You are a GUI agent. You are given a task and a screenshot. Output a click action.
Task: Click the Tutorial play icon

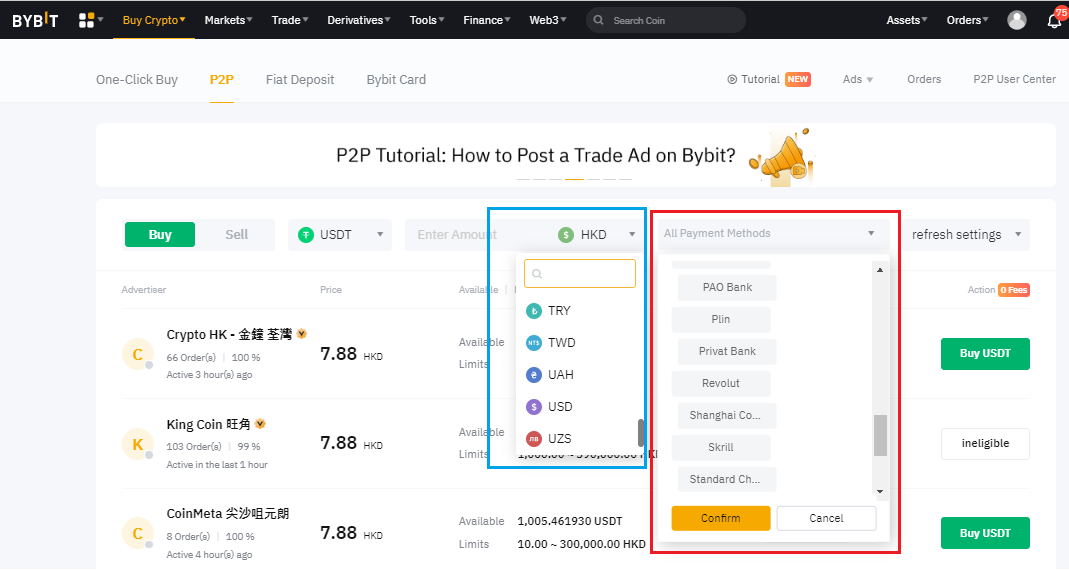[732, 79]
